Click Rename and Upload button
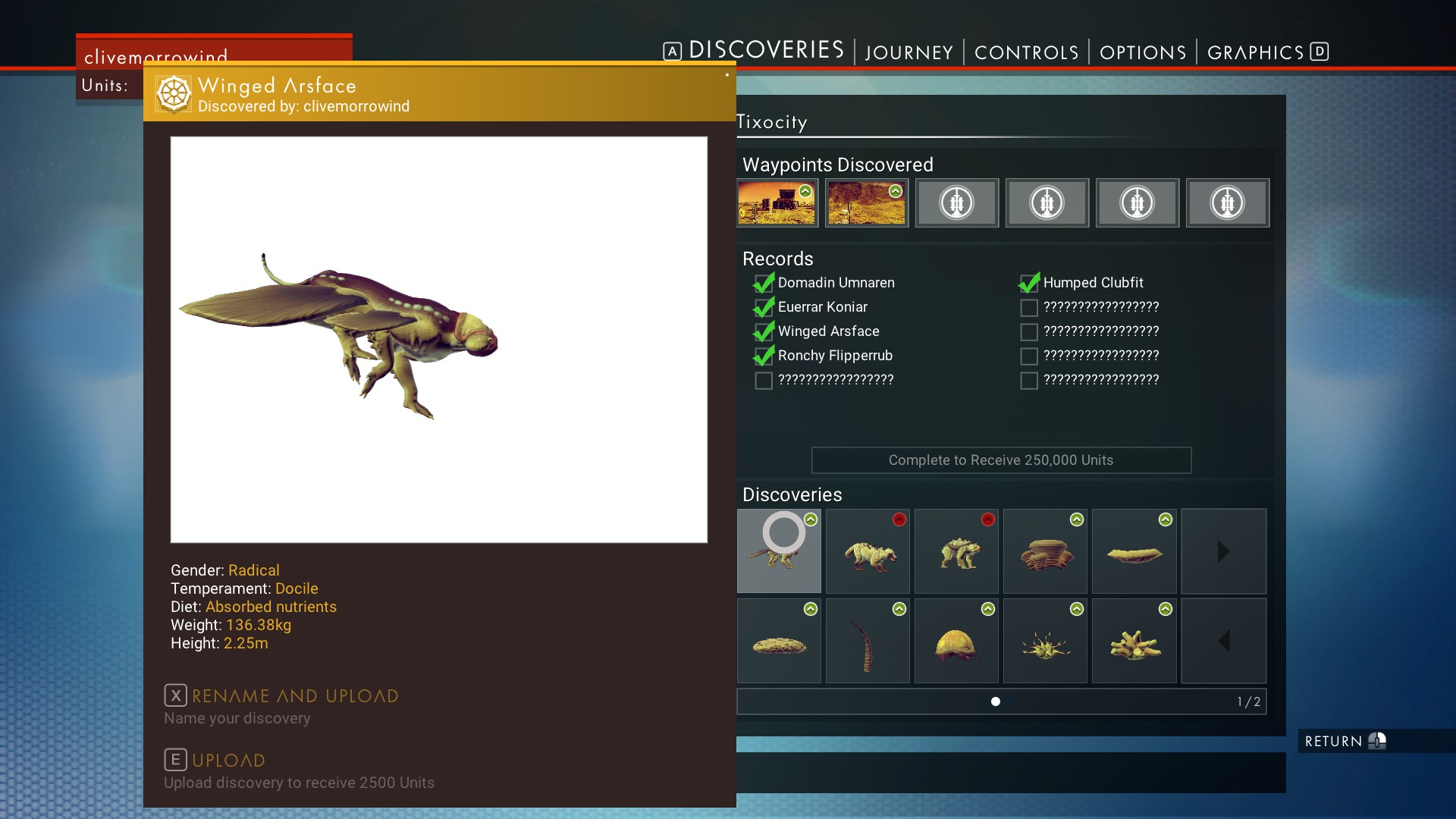 pyautogui.click(x=294, y=696)
